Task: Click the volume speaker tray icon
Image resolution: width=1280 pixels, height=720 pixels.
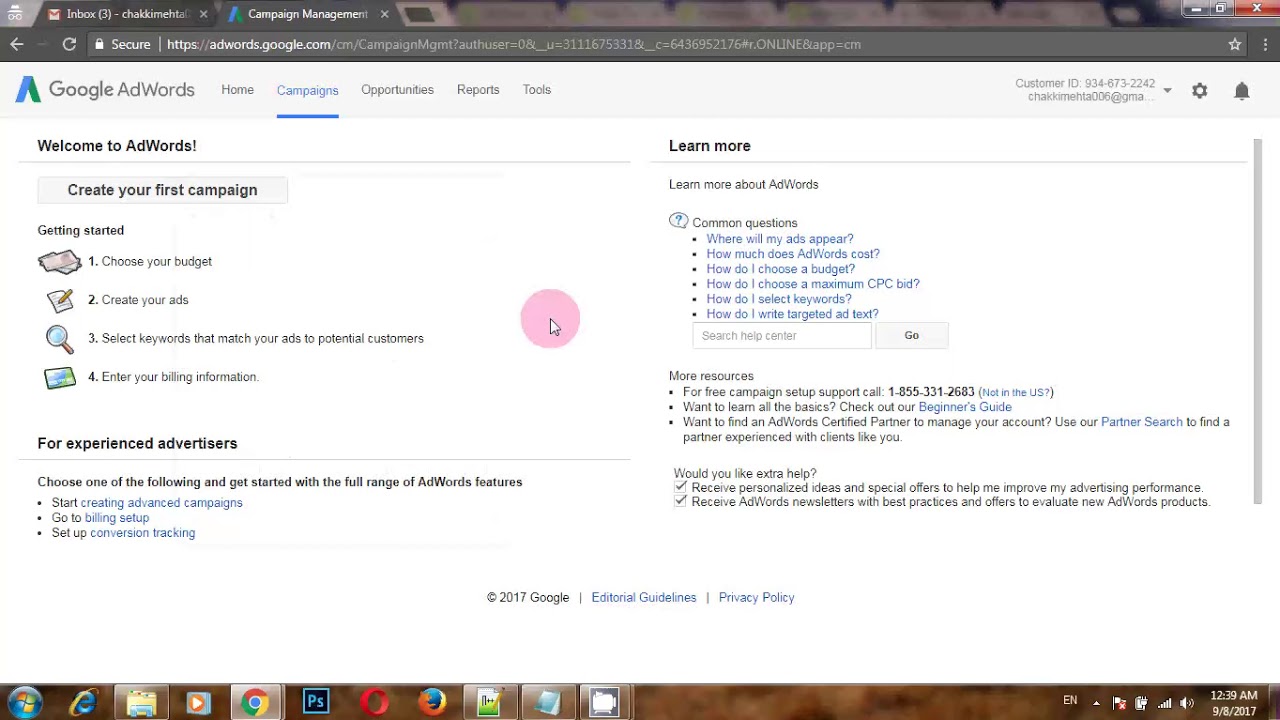Action: [1187, 703]
